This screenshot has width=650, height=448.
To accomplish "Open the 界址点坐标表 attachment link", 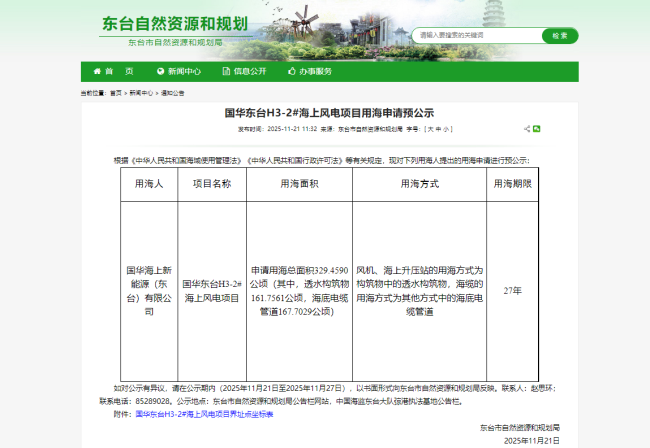I will [204, 414].
